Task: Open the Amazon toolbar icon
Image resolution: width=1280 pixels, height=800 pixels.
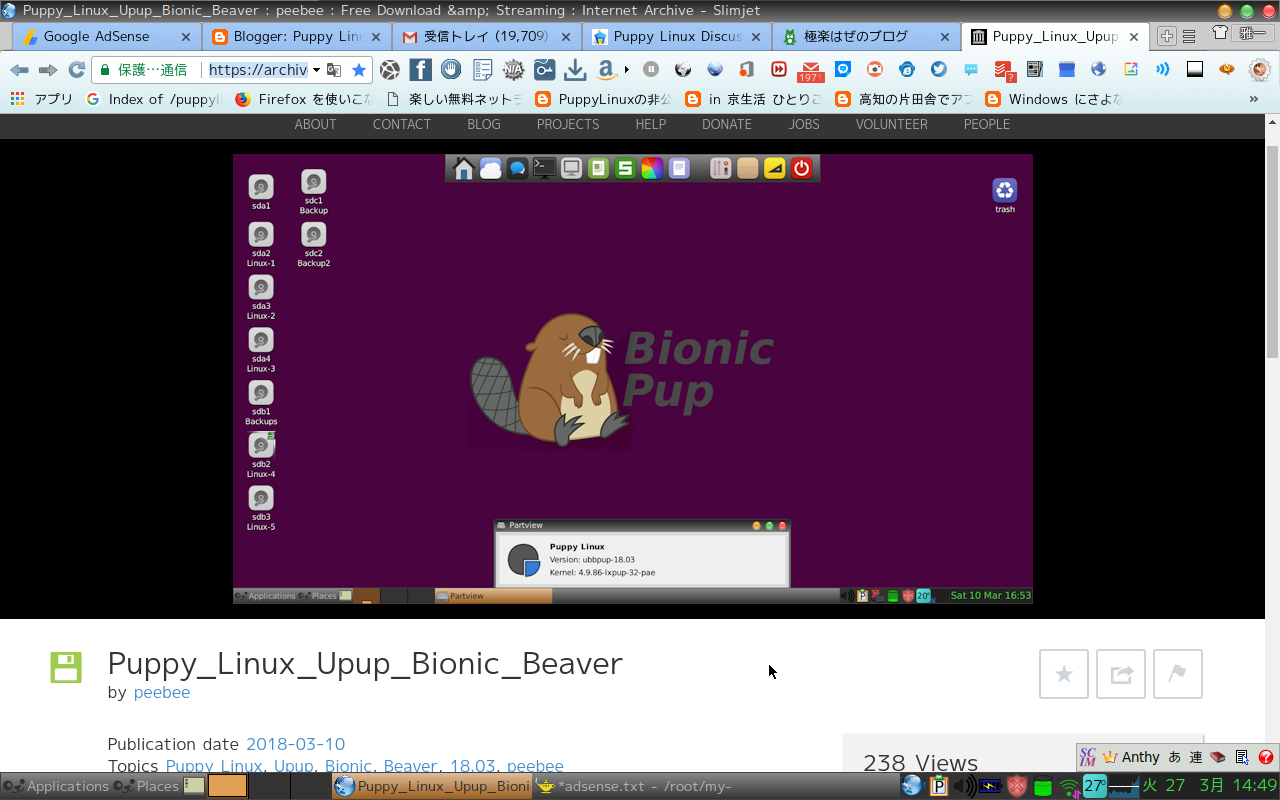Action: [x=607, y=71]
